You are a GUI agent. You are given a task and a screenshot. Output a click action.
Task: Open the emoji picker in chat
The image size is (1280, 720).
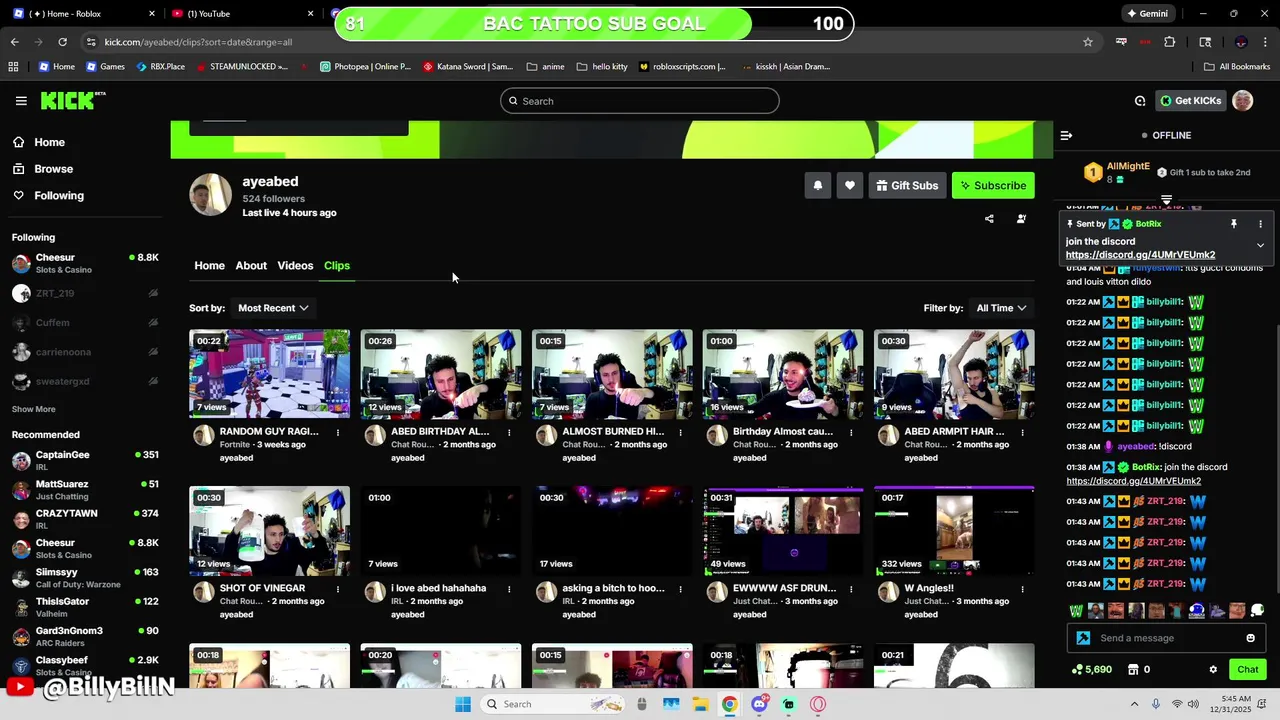pos(1250,638)
